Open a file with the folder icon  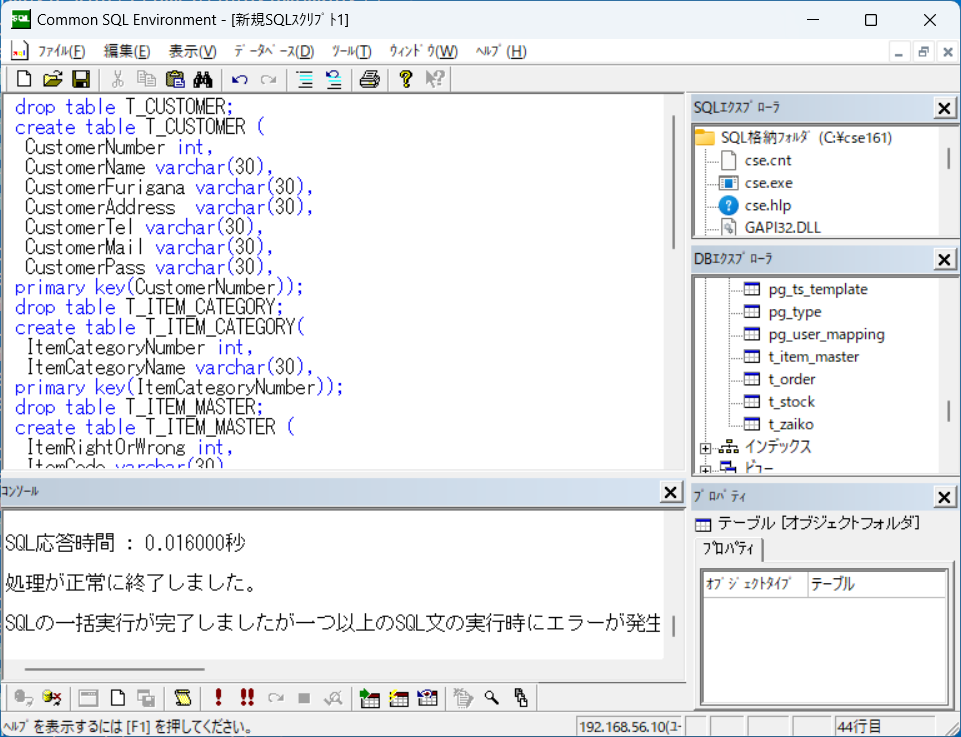53,79
